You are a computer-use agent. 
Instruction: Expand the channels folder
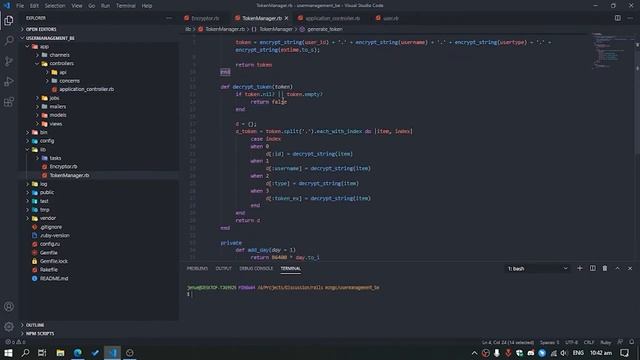tap(60, 55)
